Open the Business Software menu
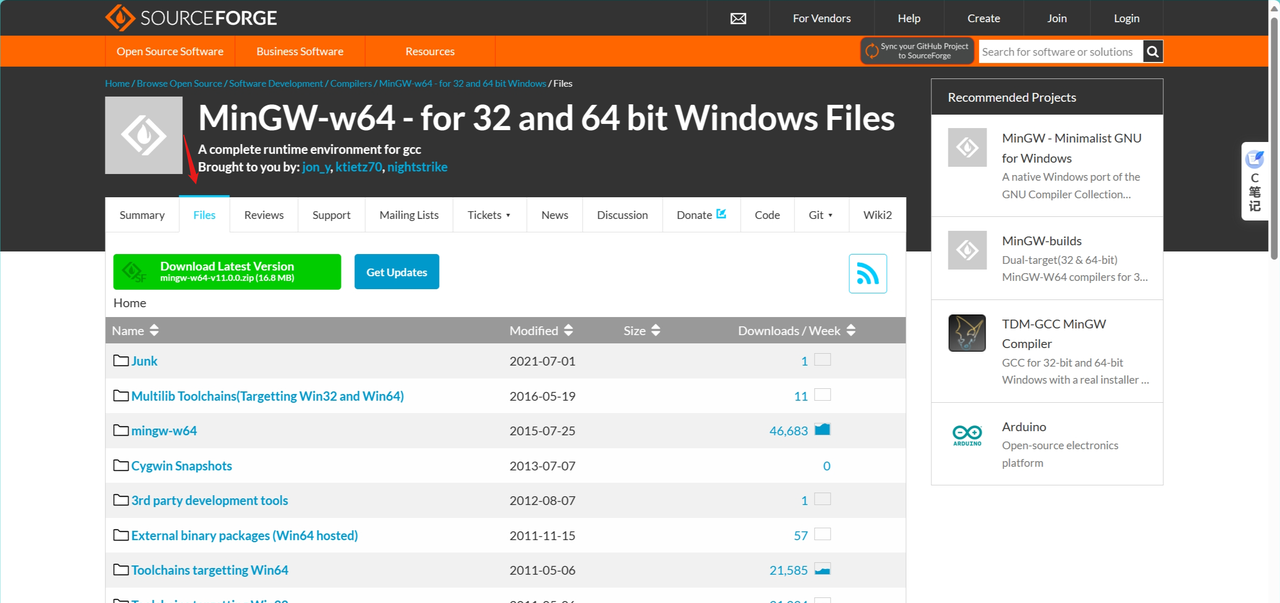The image size is (1280, 603). (299, 52)
